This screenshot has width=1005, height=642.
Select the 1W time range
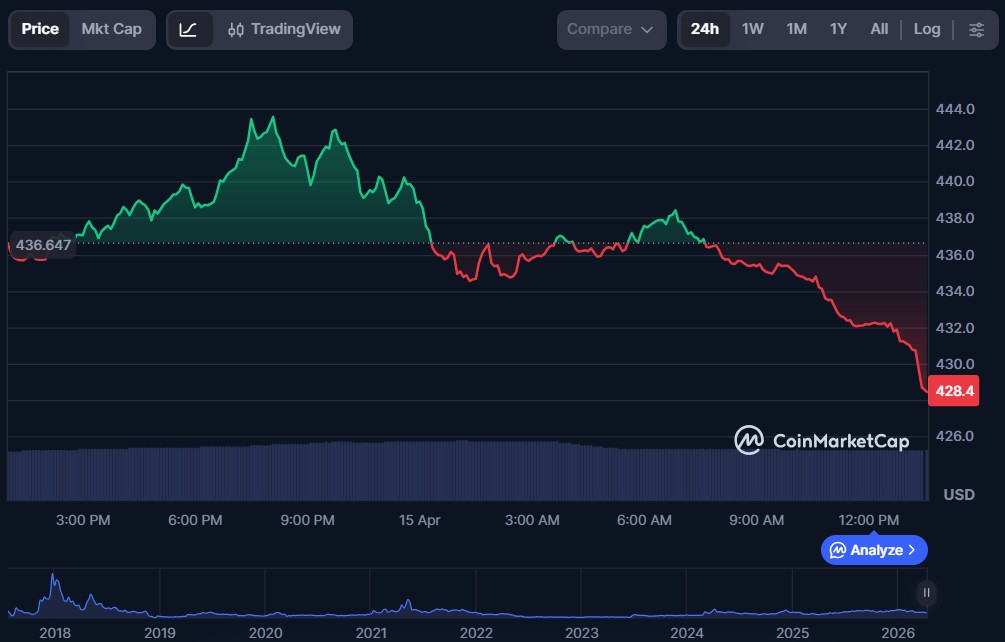click(x=752, y=29)
